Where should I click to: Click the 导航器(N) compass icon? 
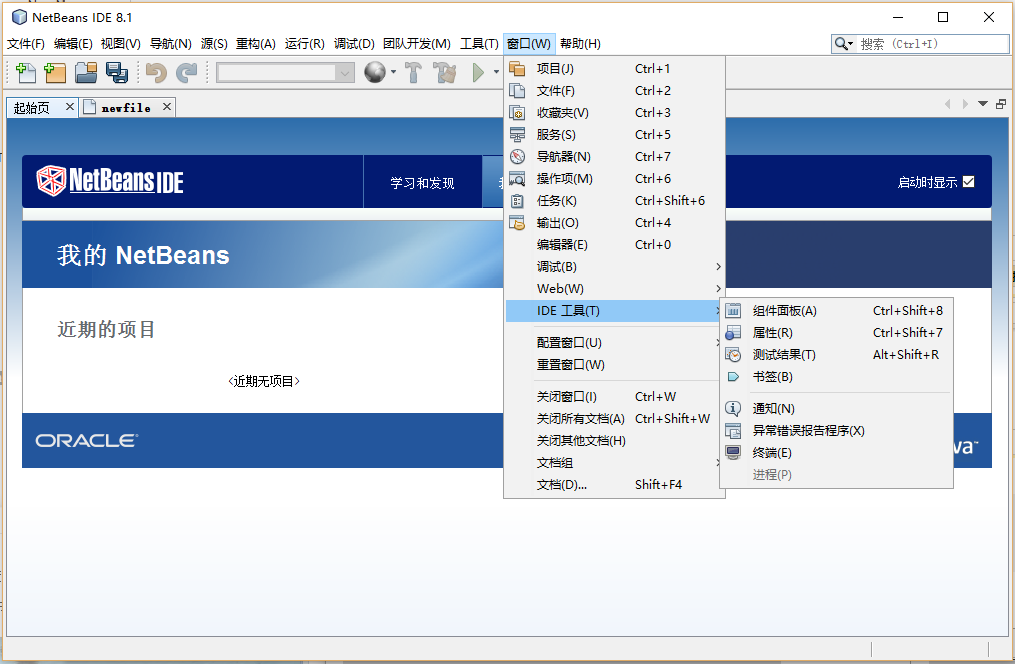click(517, 157)
